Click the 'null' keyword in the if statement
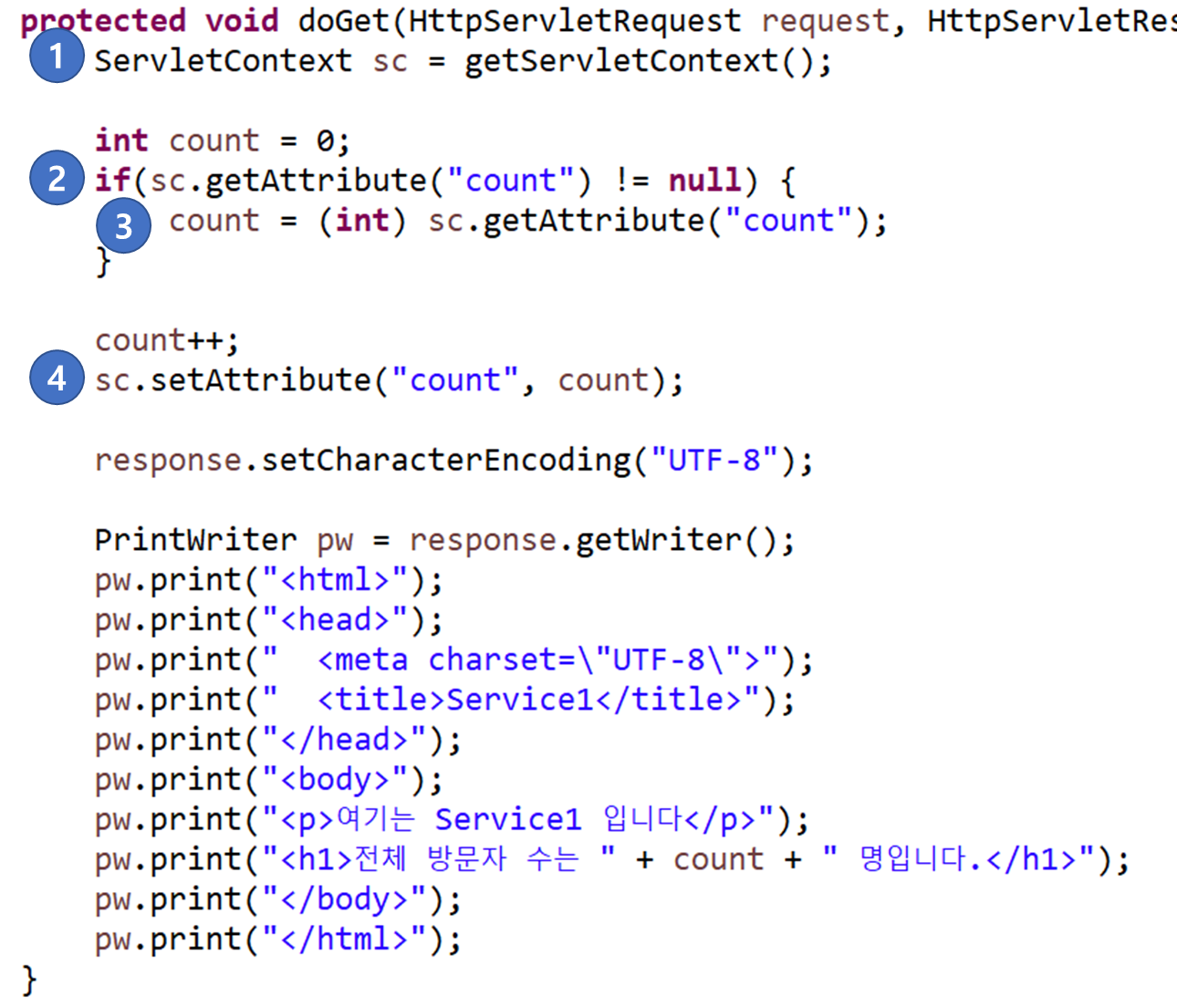This screenshot has width=1177, height=1008. (x=704, y=181)
